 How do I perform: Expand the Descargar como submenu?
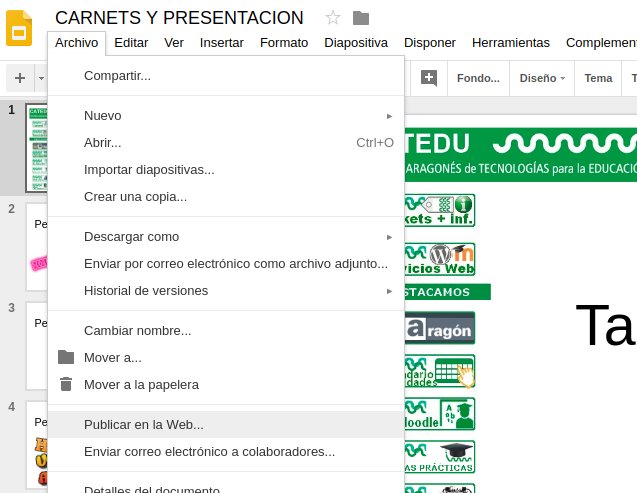226,237
